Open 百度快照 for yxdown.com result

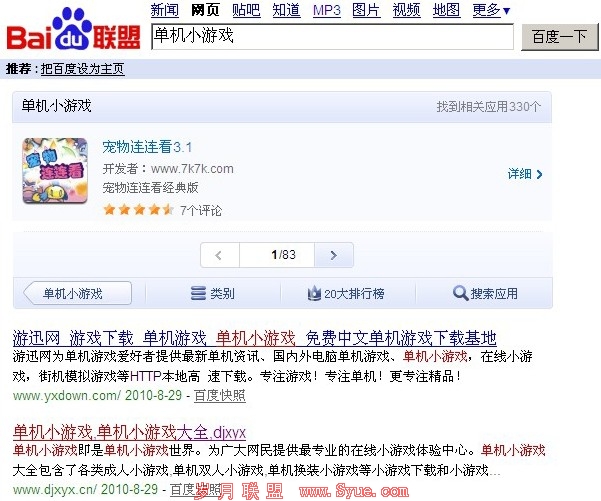pos(220,395)
